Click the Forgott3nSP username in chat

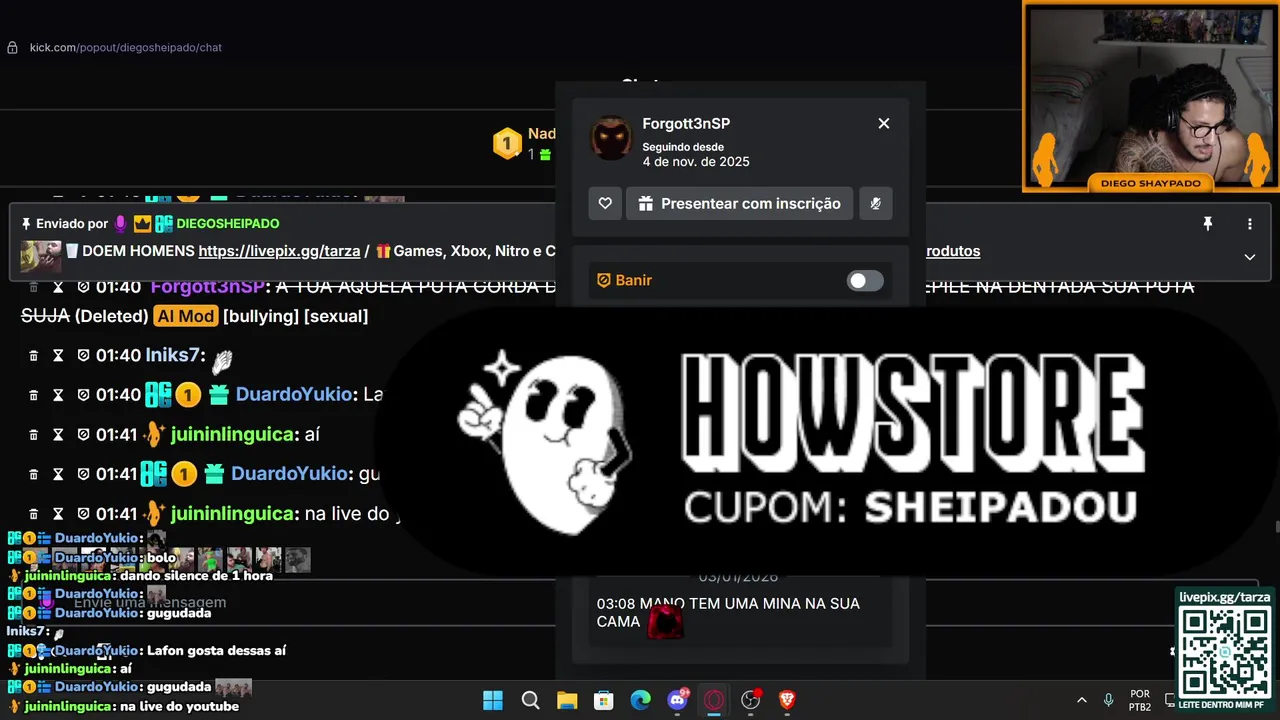[207, 286]
